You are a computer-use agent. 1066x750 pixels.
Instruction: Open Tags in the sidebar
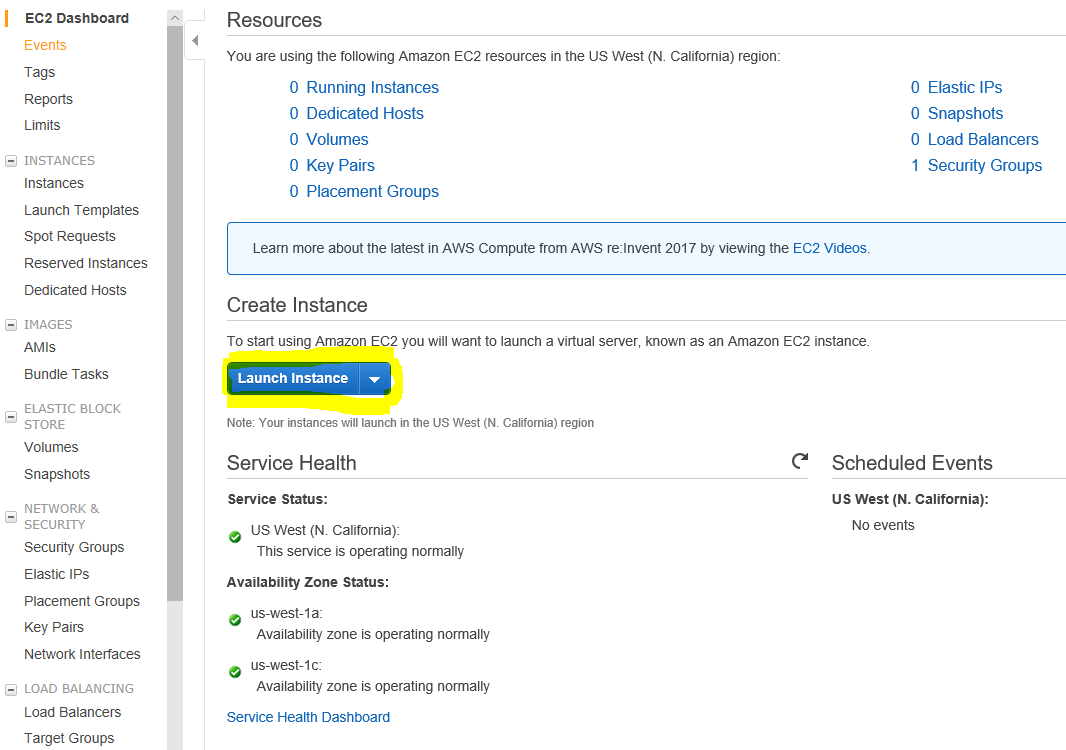coord(39,72)
